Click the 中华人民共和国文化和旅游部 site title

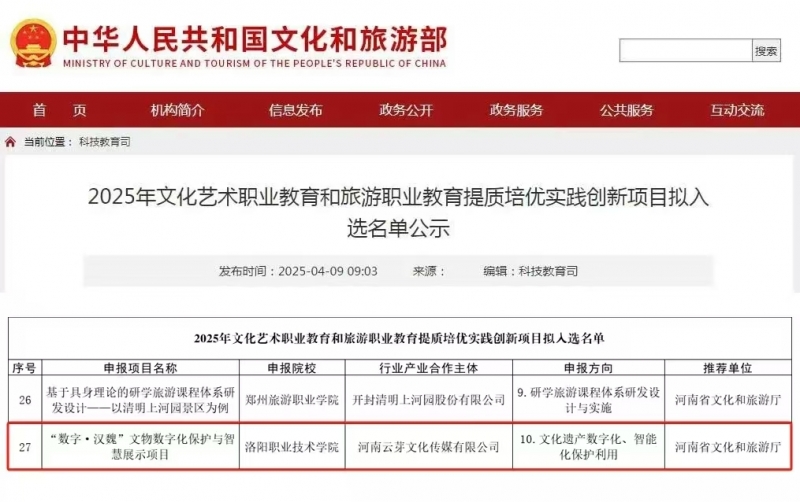click(x=254, y=38)
